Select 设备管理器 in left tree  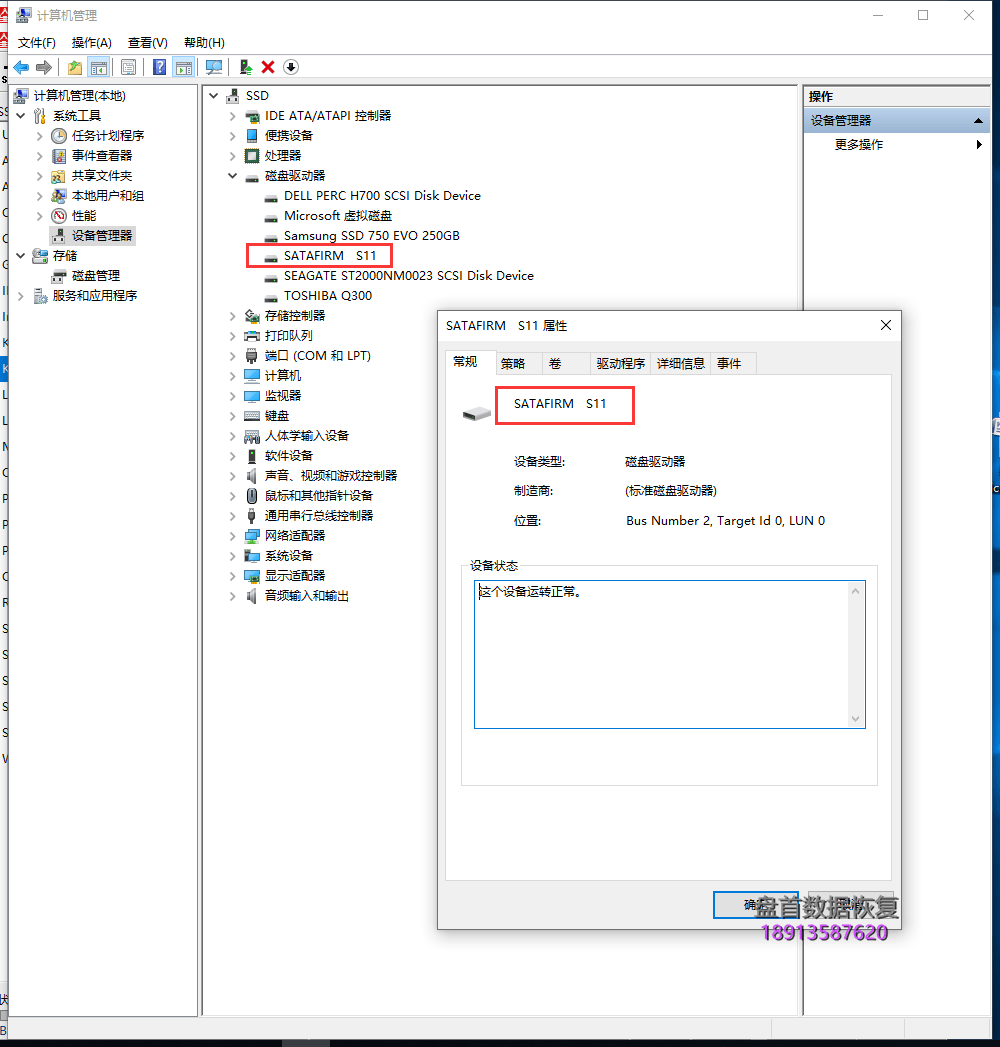click(101, 236)
